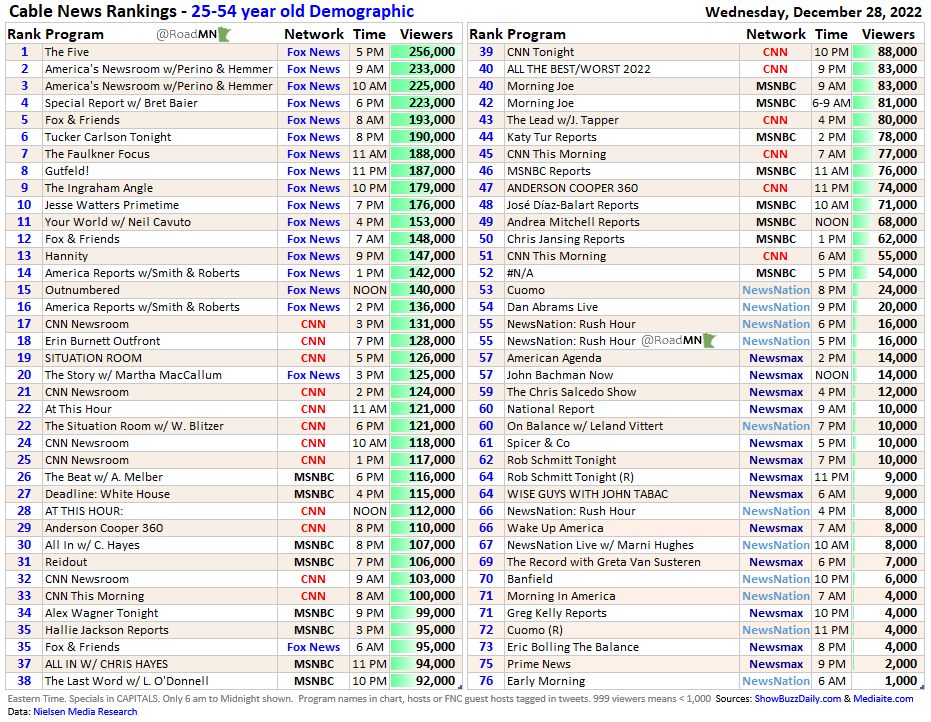Open the ShowBuzzDaily.com source link
The image size is (931, 722).
[x=797, y=698]
